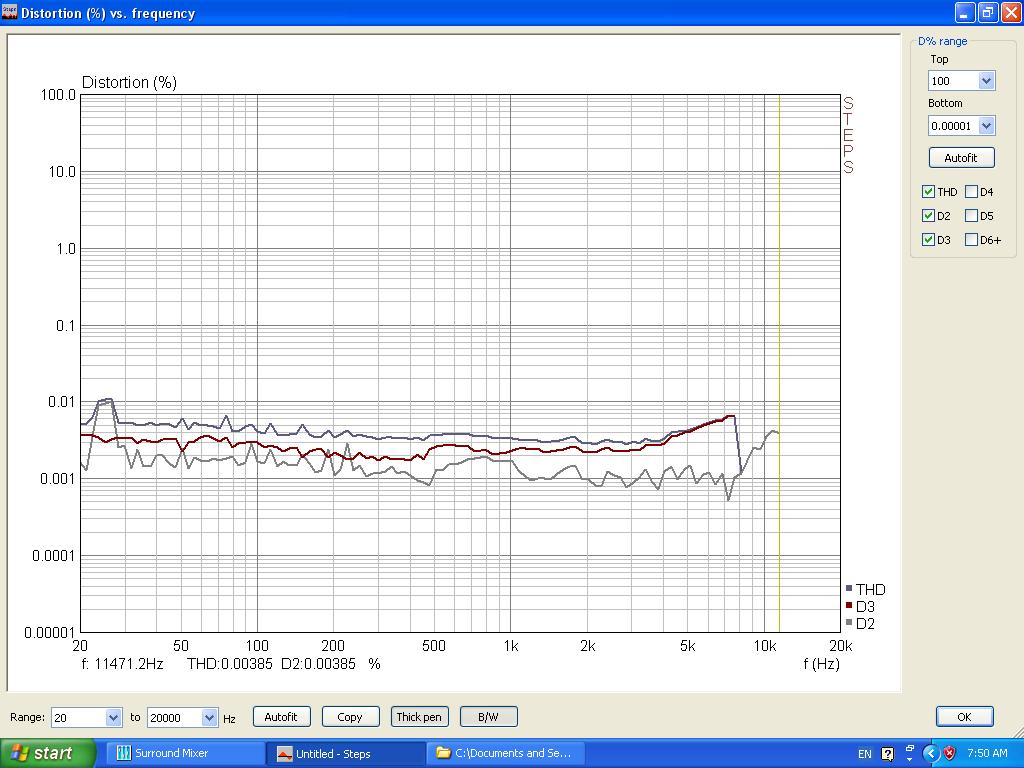Viewport: 1024px width, 768px height.
Task: Enable the D6+ checkbox
Action: [971, 240]
